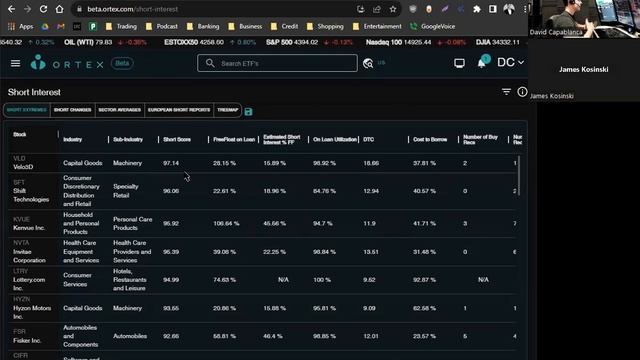Open the Credit bookmarks folder

(284, 27)
